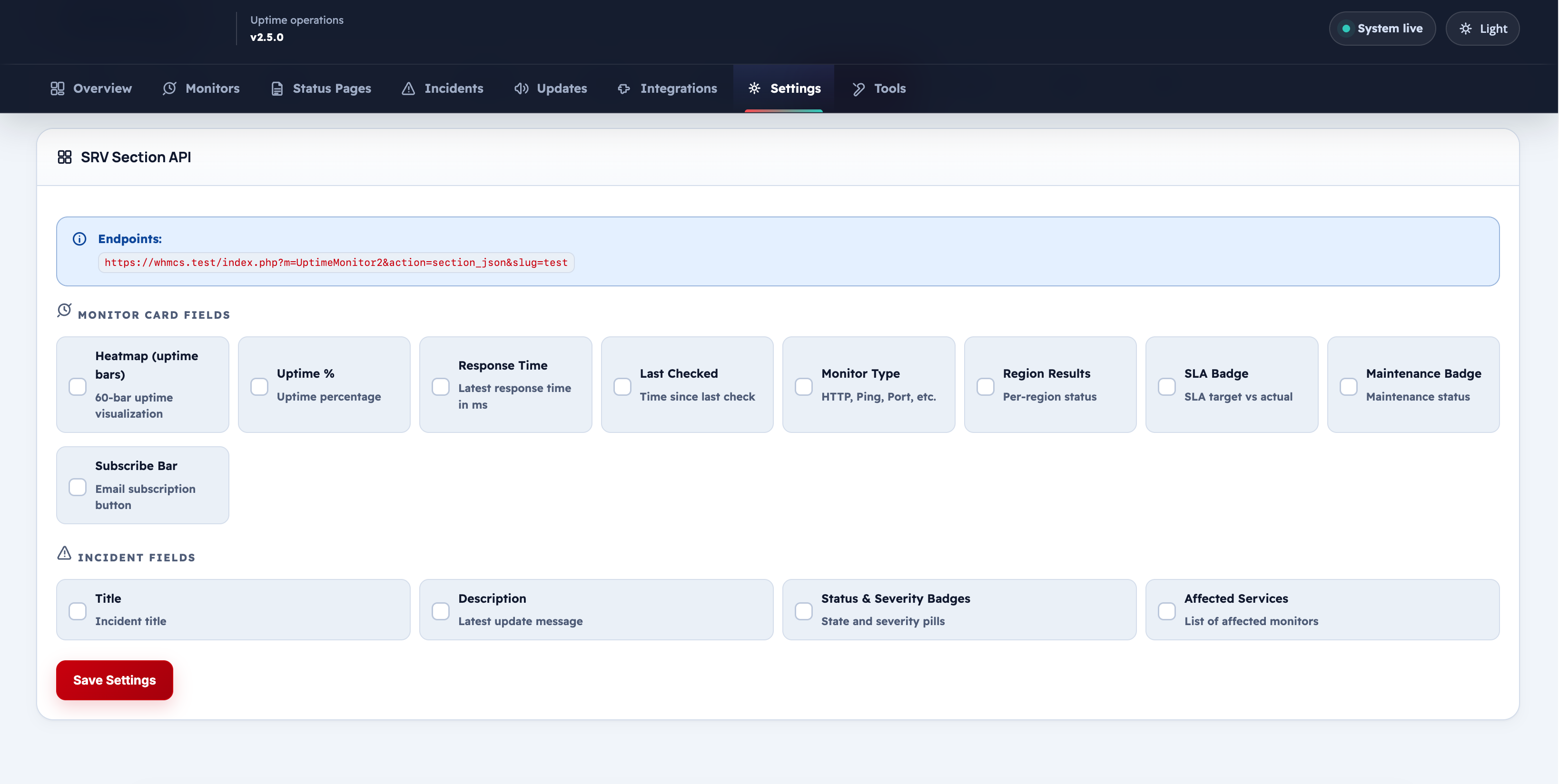Check the SLA Badge option
The height and width of the screenshot is (784, 1559).
(1167, 387)
